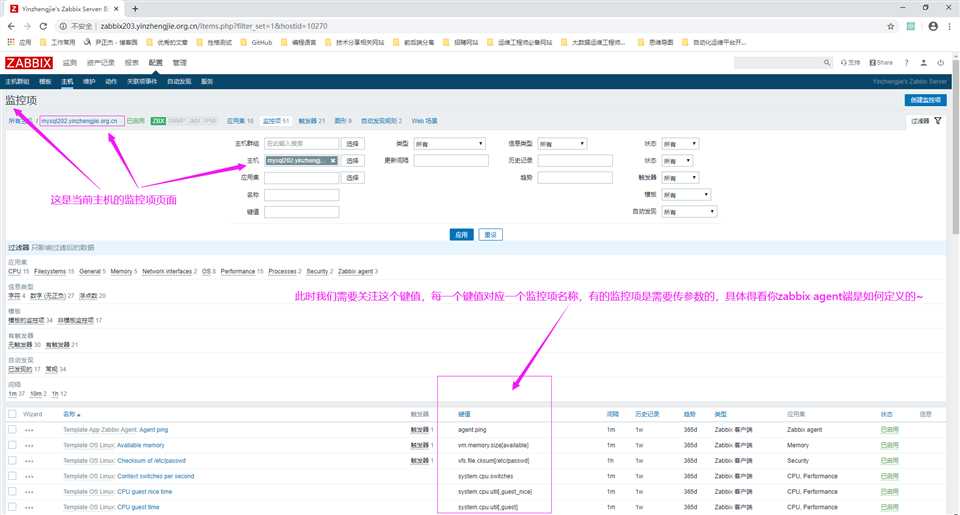The height and width of the screenshot is (515, 960).
Task: Open the three-dot menu for CPU guest nice time
Action: 29,492
